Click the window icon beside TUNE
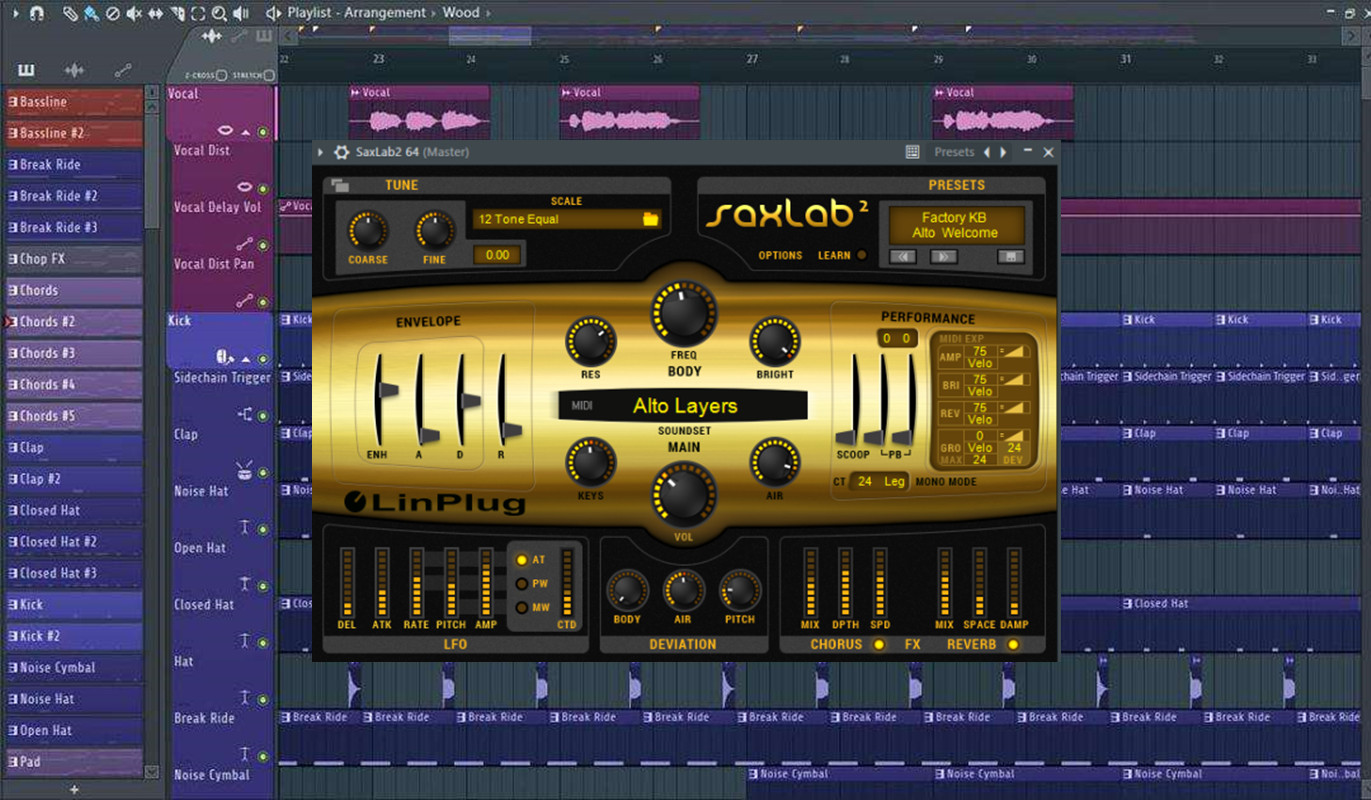 [x=340, y=185]
